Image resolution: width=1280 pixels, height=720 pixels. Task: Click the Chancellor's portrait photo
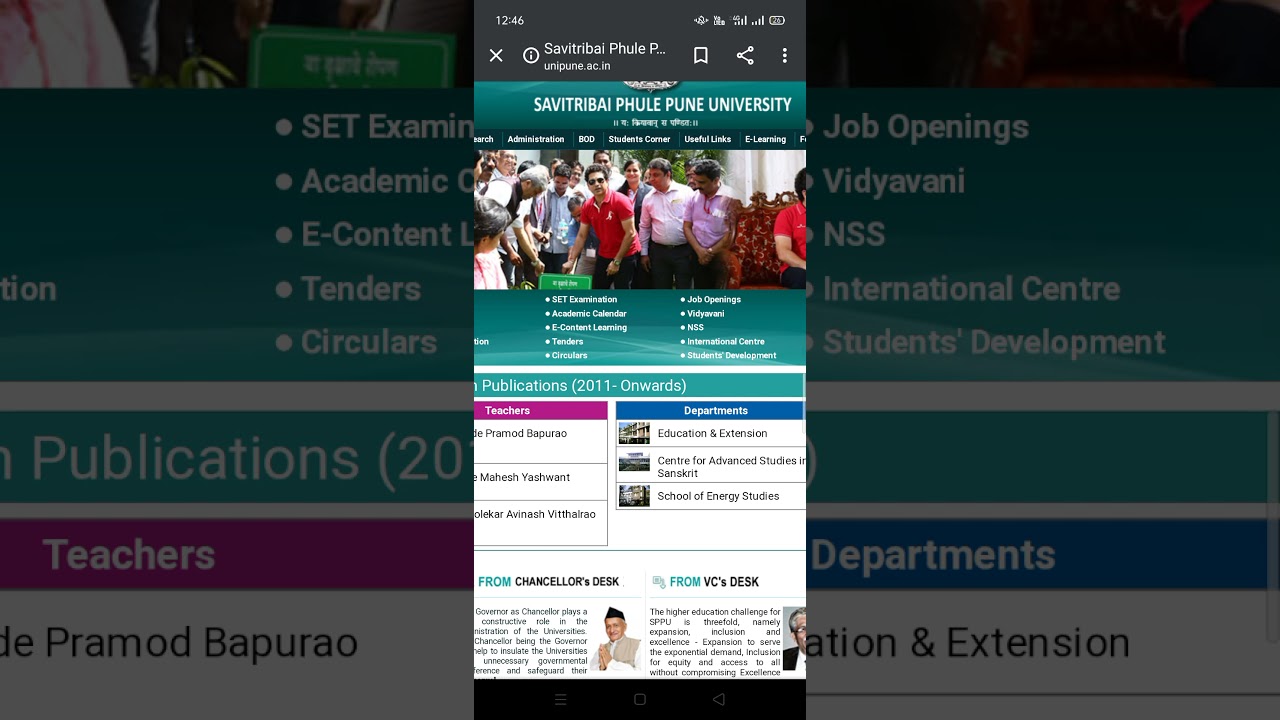tap(615, 638)
